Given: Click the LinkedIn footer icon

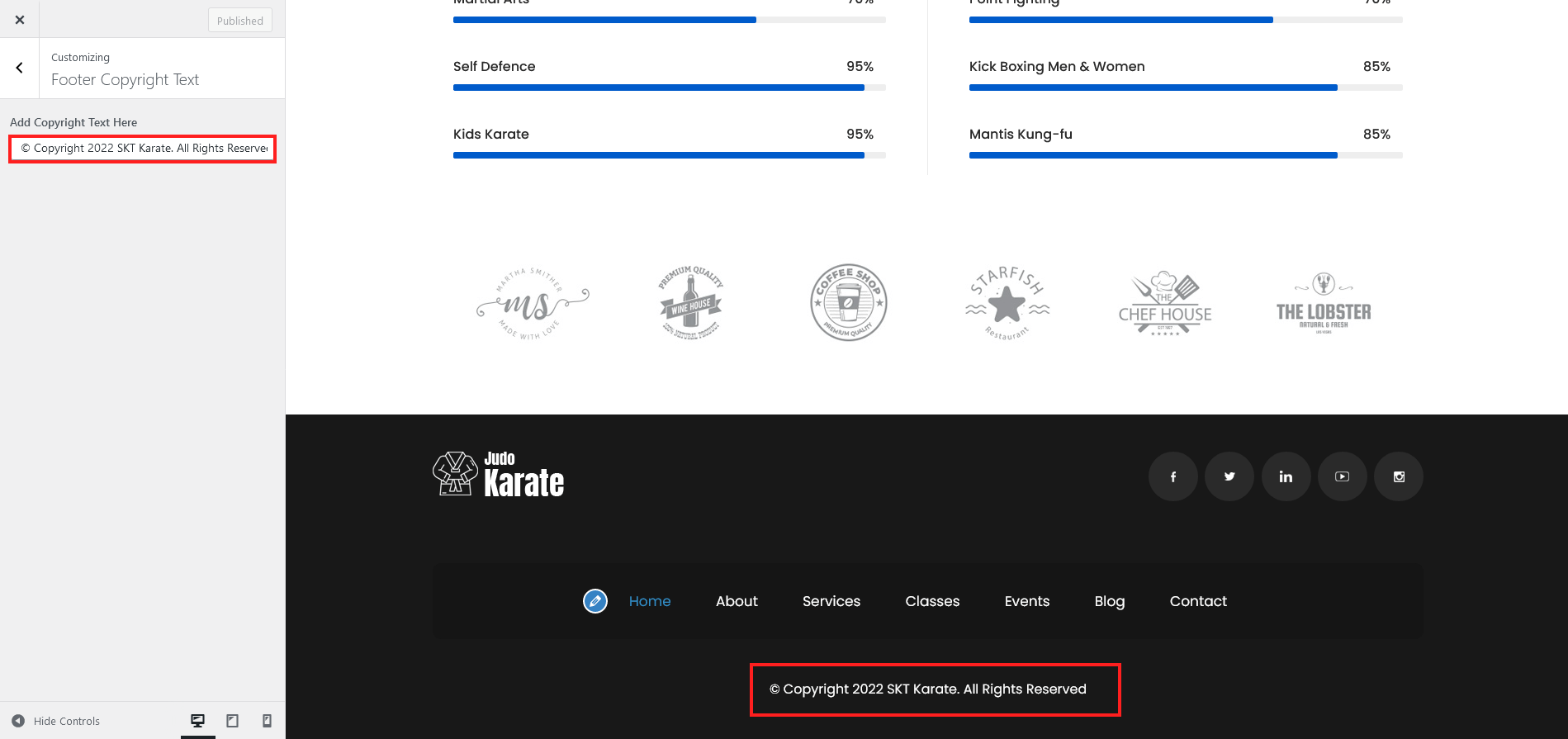Looking at the screenshot, I should [1286, 476].
